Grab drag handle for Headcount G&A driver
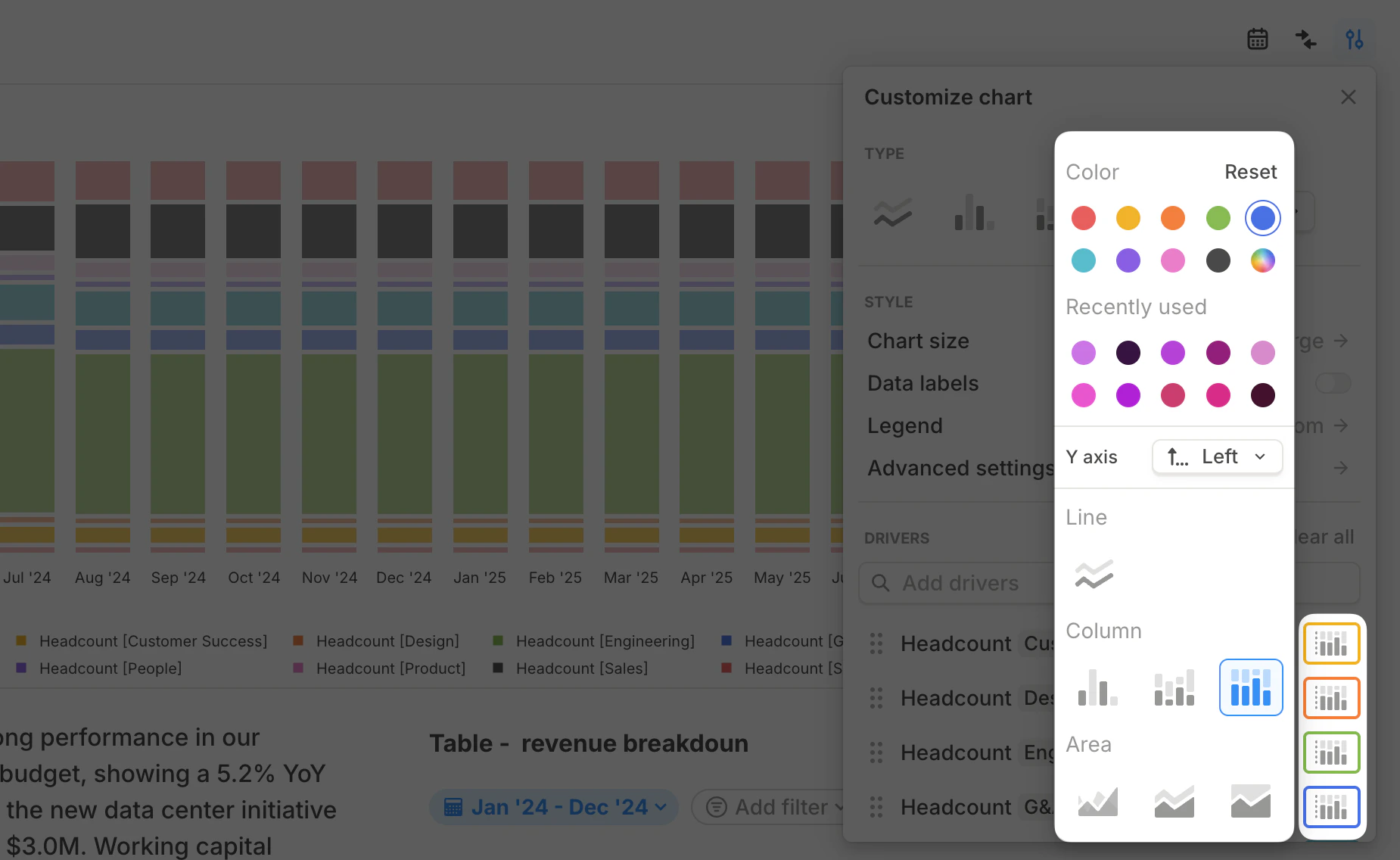This screenshot has height=860, width=1400. click(876, 807)
